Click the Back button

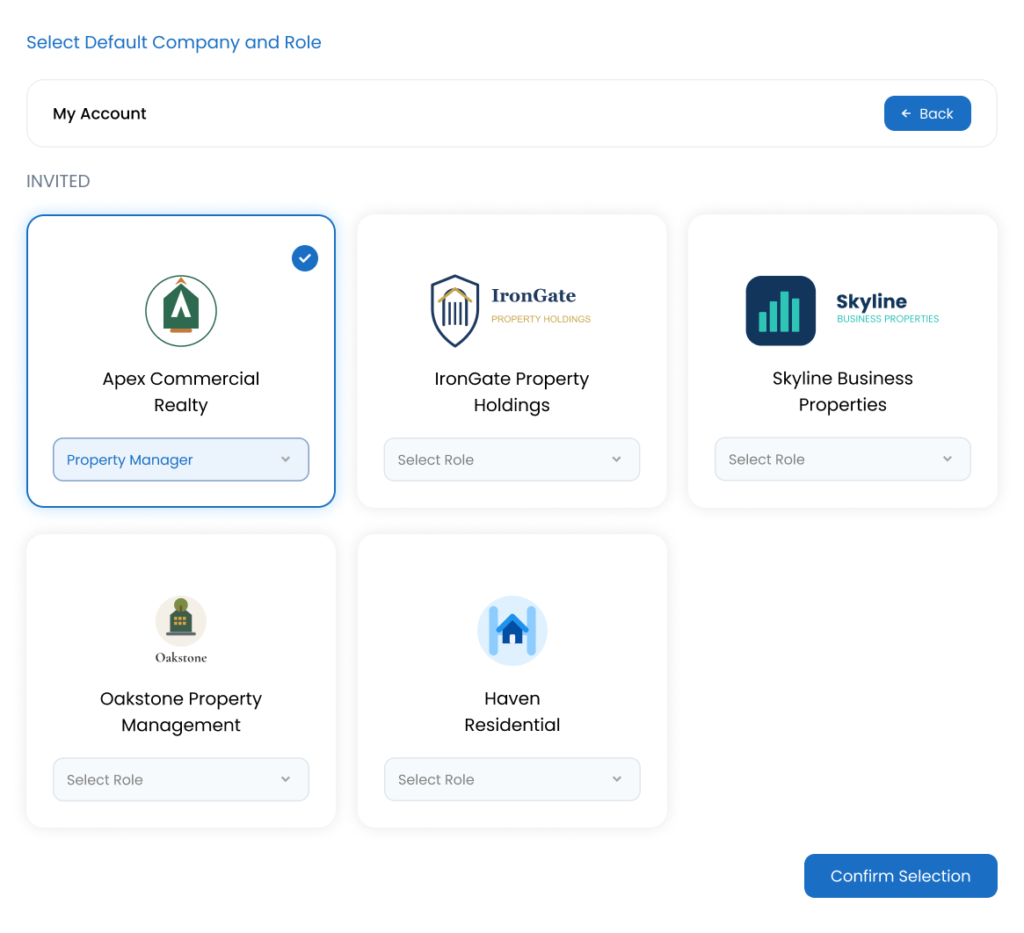[x=927, y=114]
